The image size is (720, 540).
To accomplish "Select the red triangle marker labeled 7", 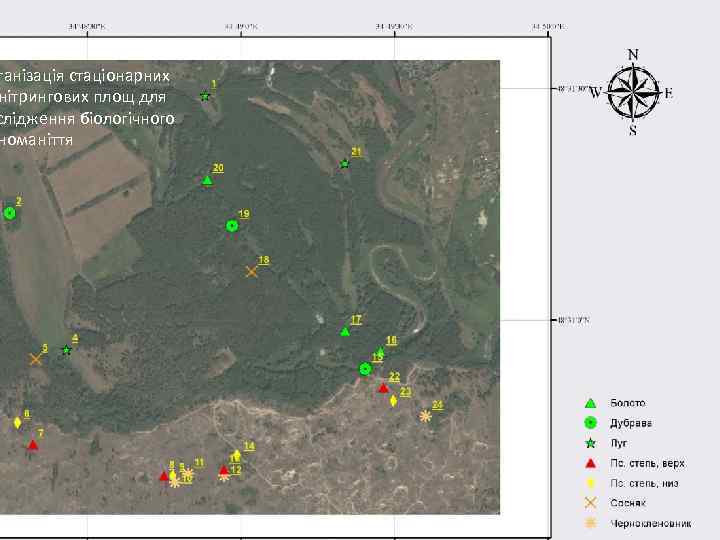I will click(x=33, y=445).
